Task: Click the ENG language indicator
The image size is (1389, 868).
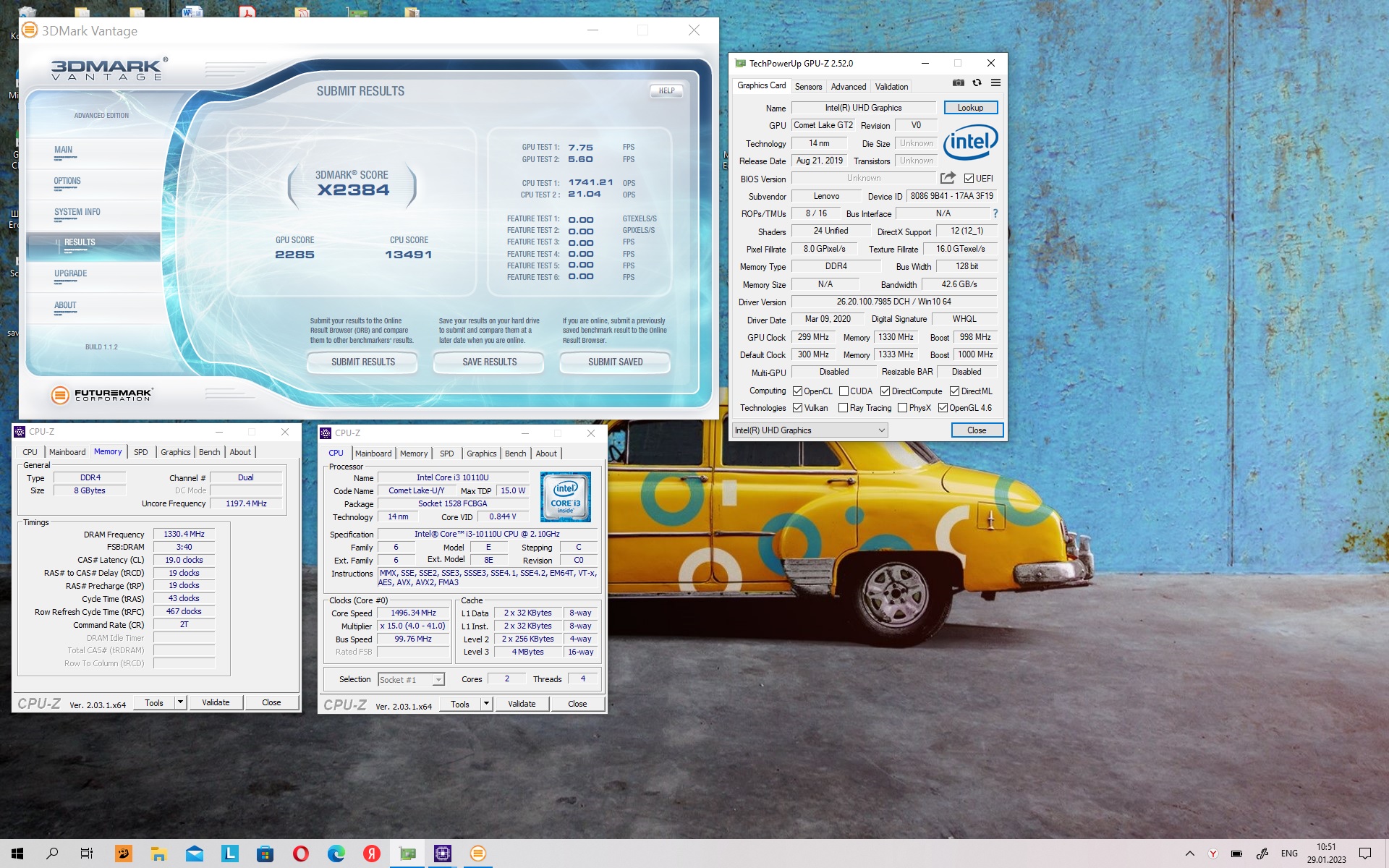Action: click(x=1289, y=854)
